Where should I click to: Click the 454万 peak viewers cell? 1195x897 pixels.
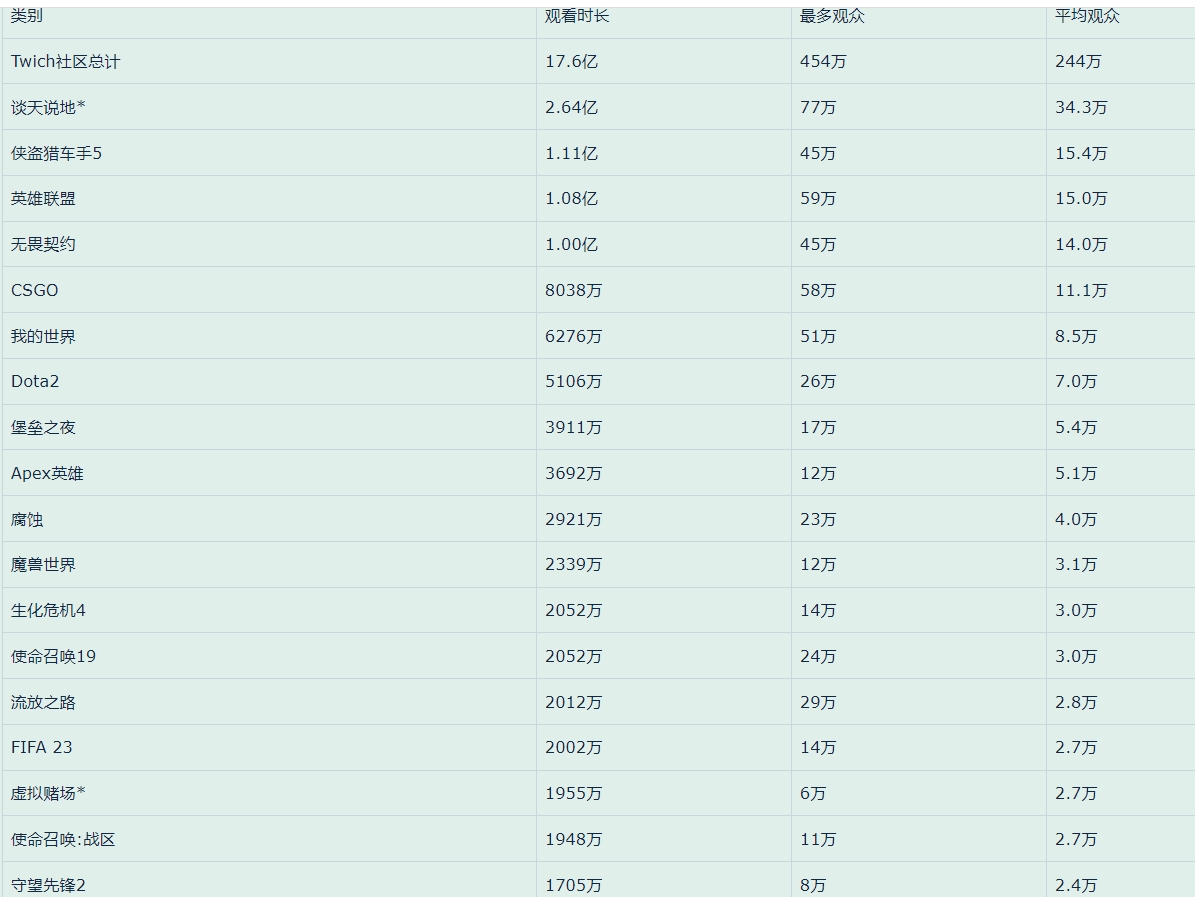823,61
